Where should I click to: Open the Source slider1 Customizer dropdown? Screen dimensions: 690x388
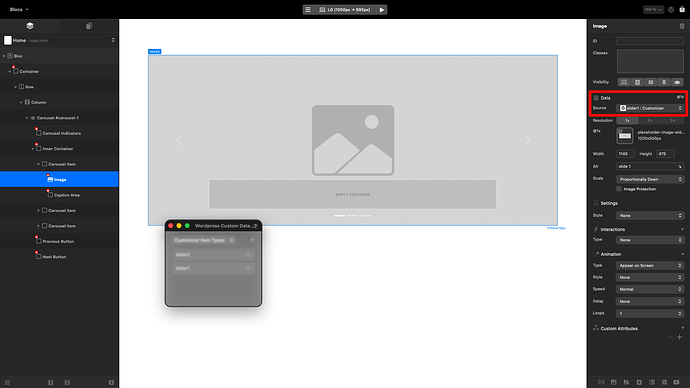coord(651,108)
